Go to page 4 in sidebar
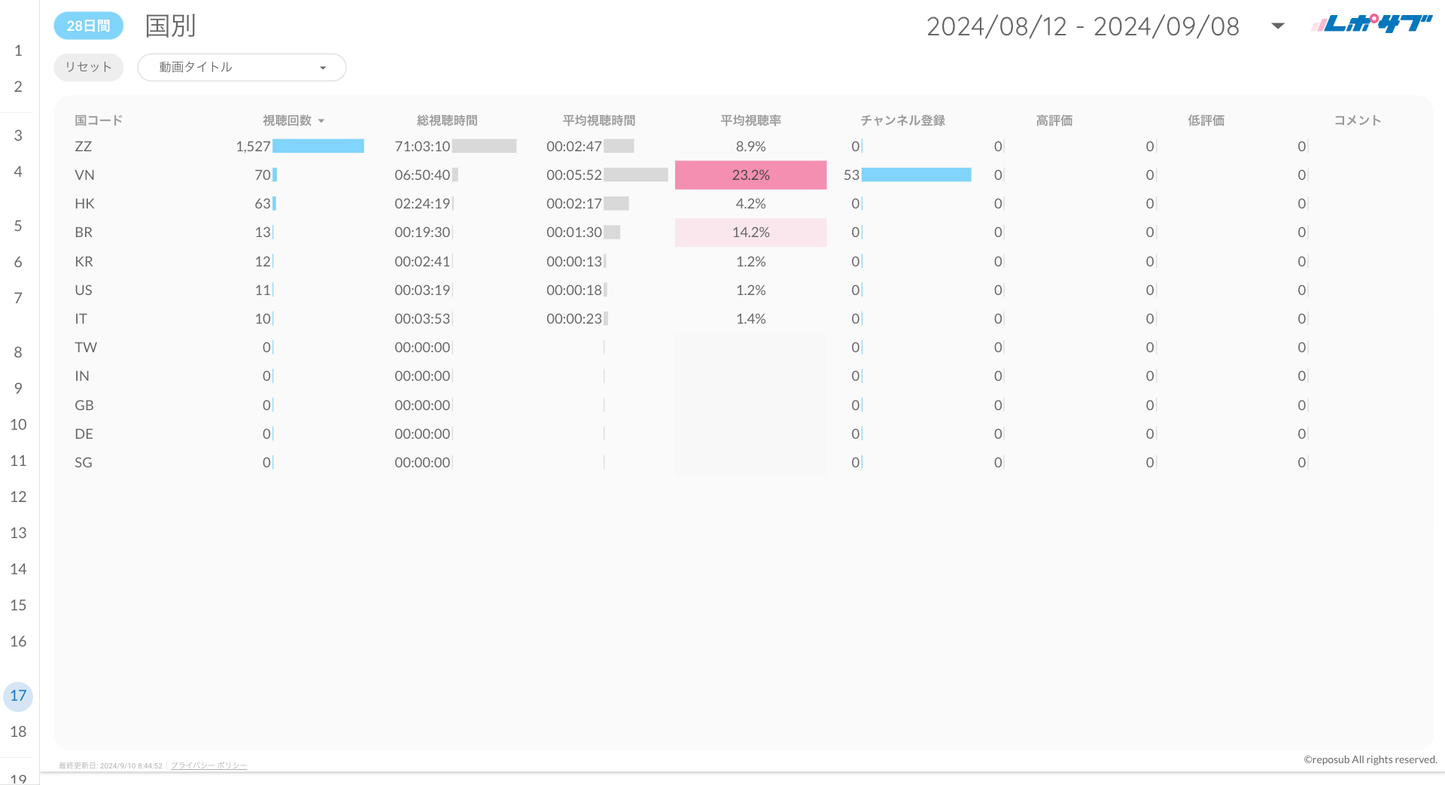The width and height of the screenshot is (1445, 785). [18, 171]
